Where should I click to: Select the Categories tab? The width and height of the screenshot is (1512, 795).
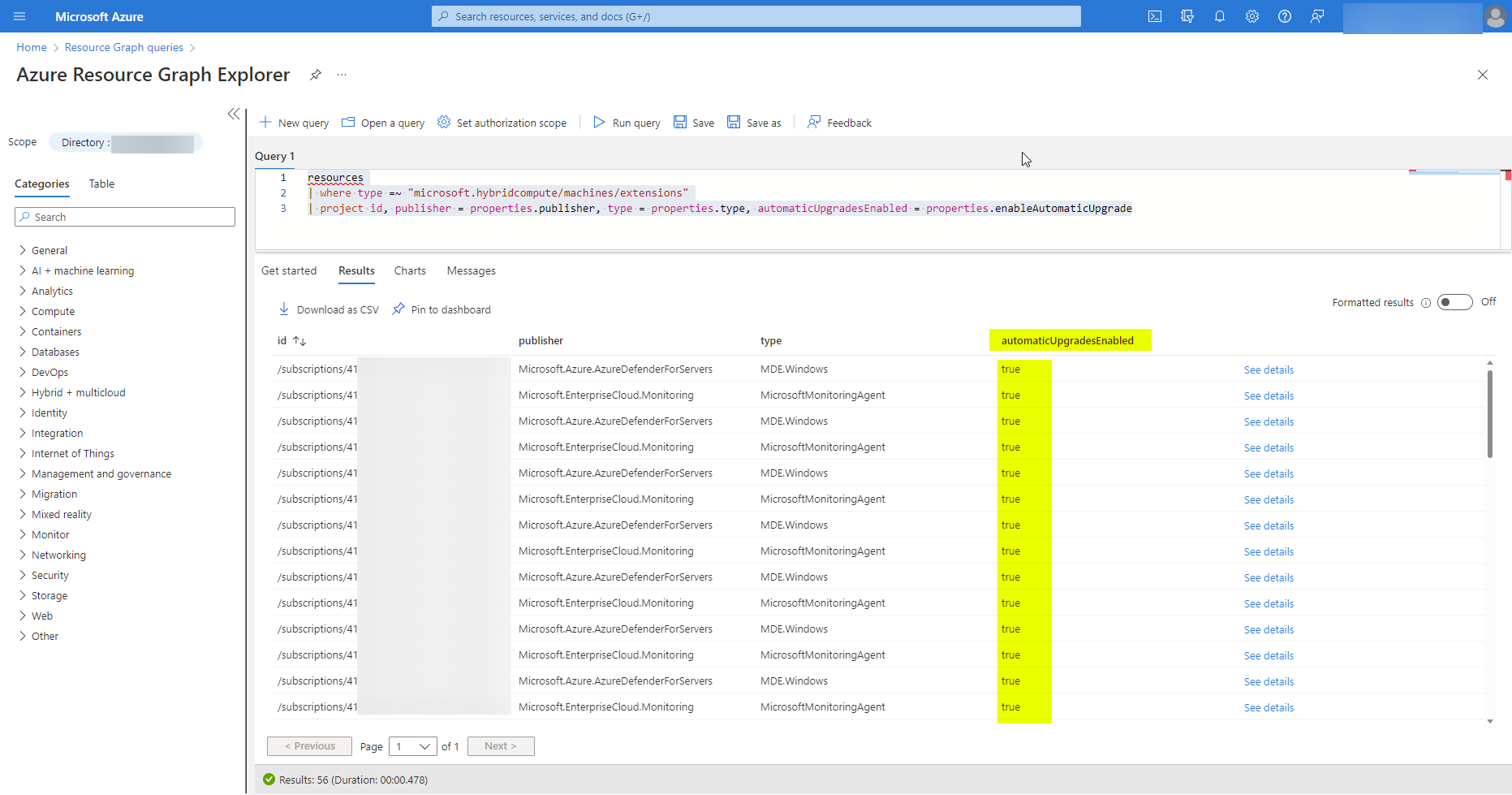[x=42, y=184]
